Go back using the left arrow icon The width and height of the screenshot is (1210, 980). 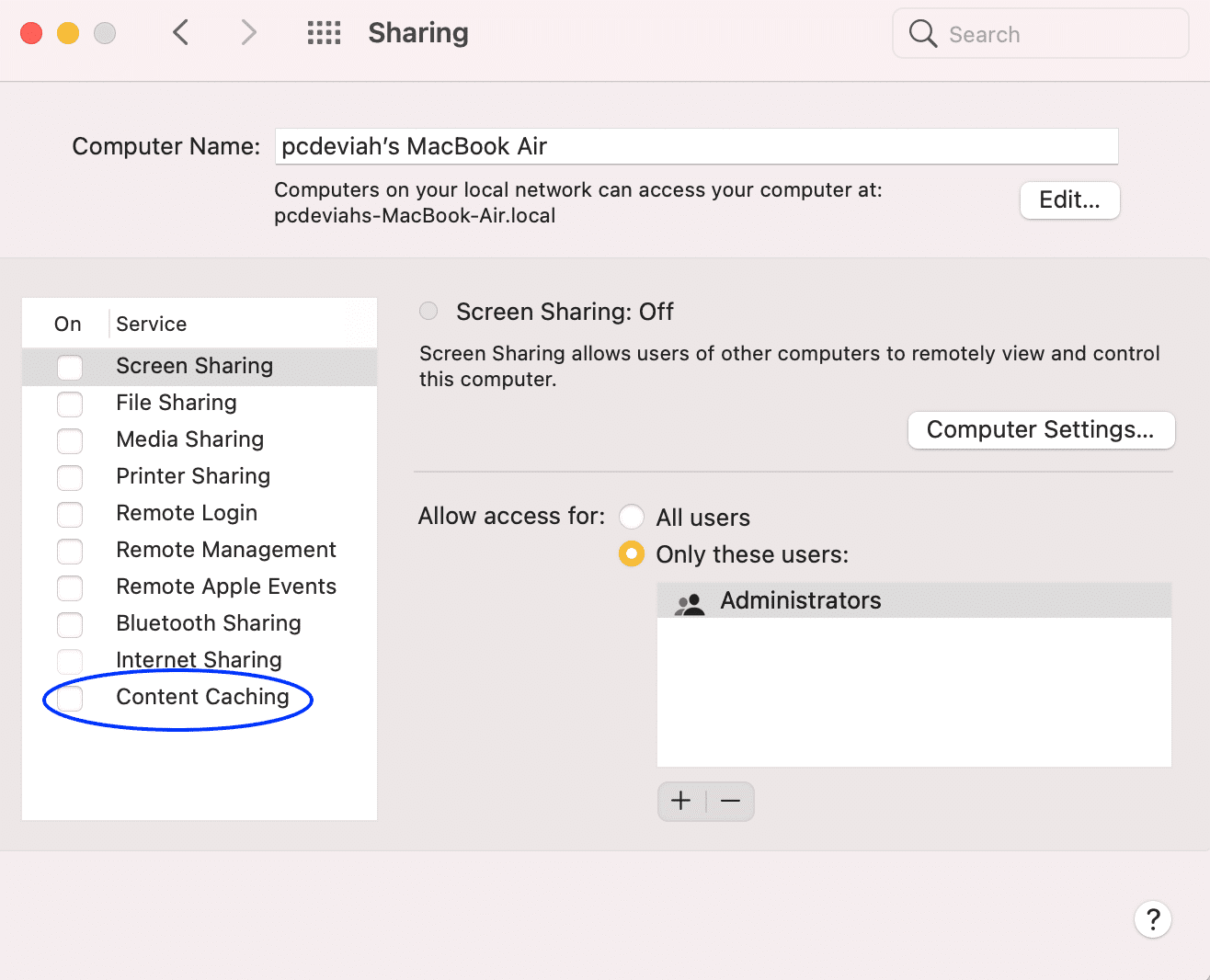(x=180, y=33)
